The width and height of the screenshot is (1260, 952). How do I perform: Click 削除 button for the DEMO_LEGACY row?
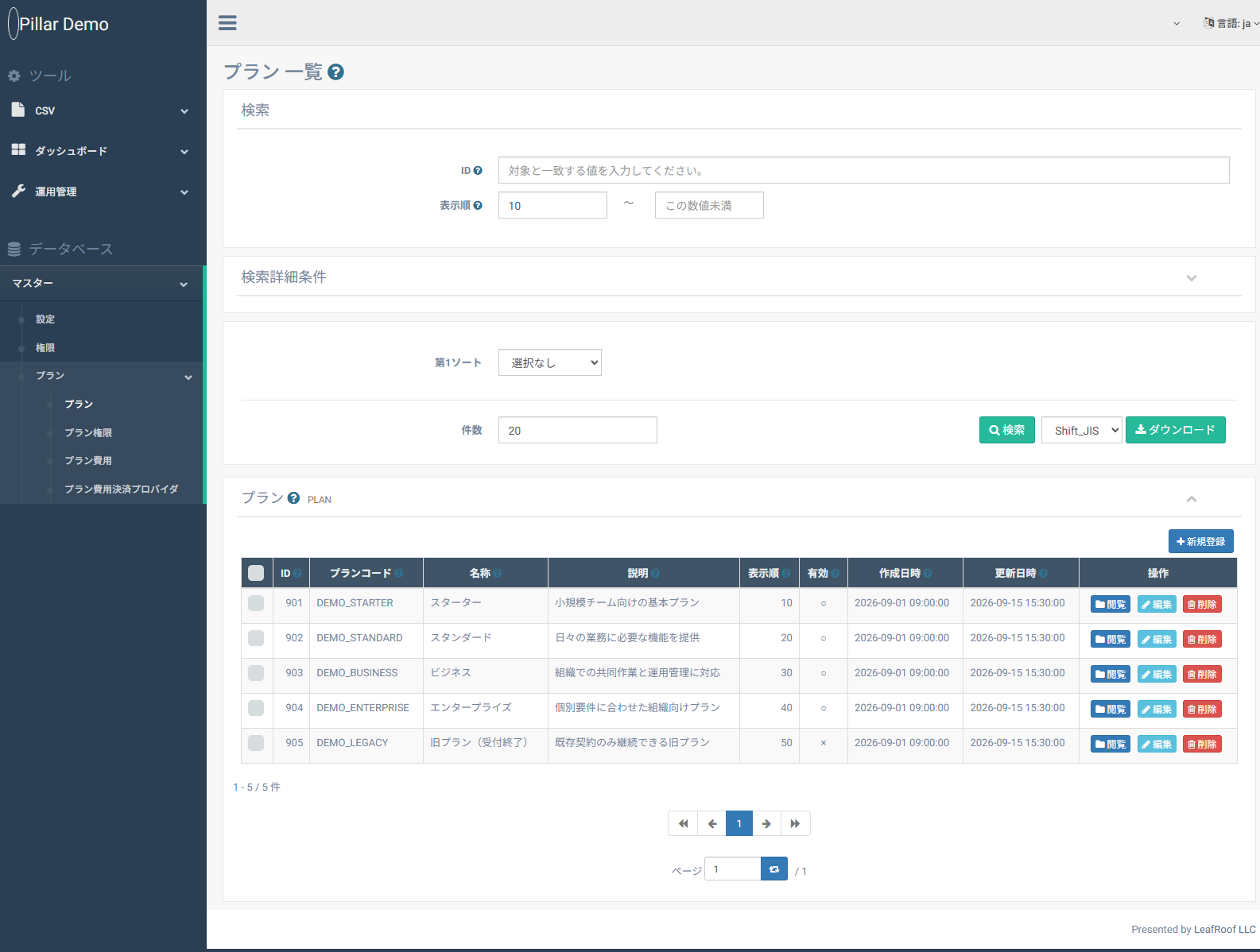[x=1202, y=744]
